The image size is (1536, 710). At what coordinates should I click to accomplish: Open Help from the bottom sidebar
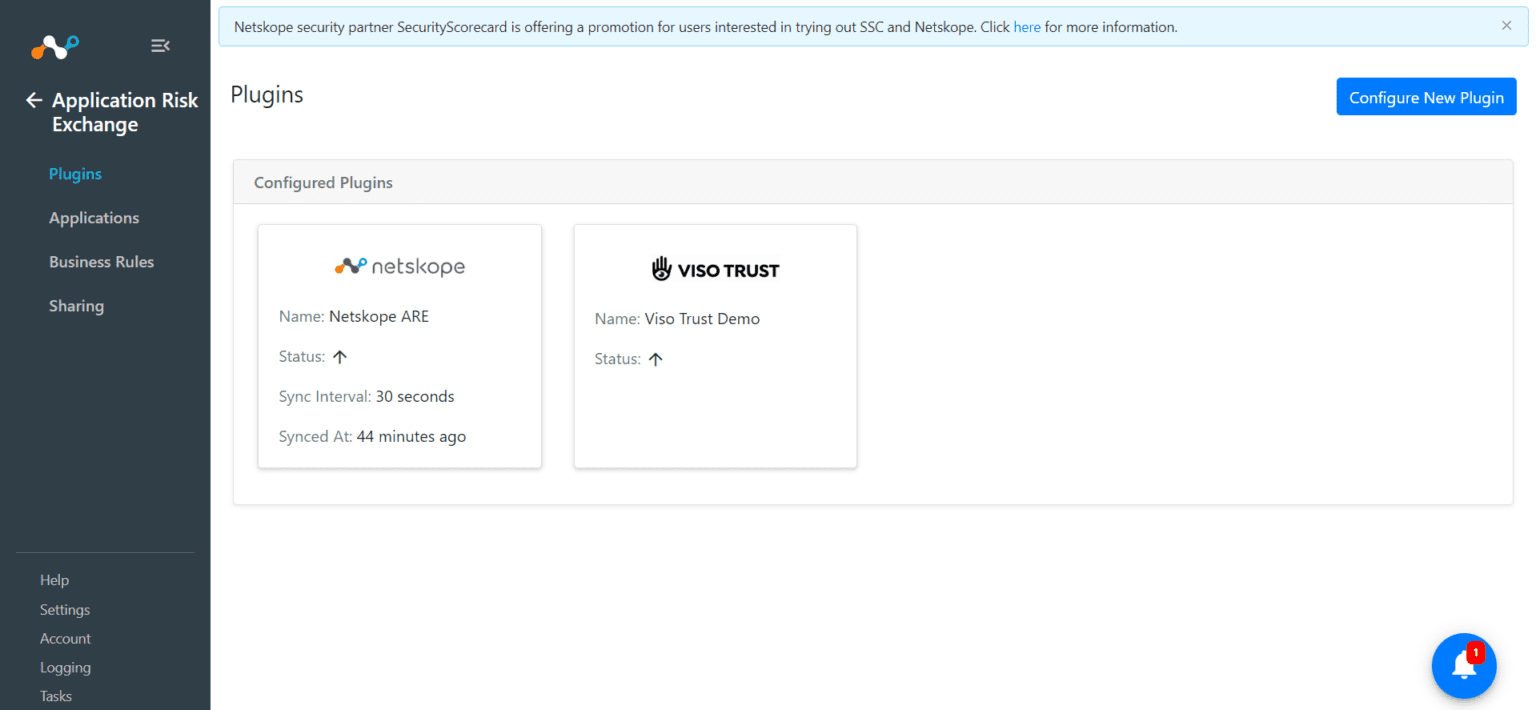[54, 579]
